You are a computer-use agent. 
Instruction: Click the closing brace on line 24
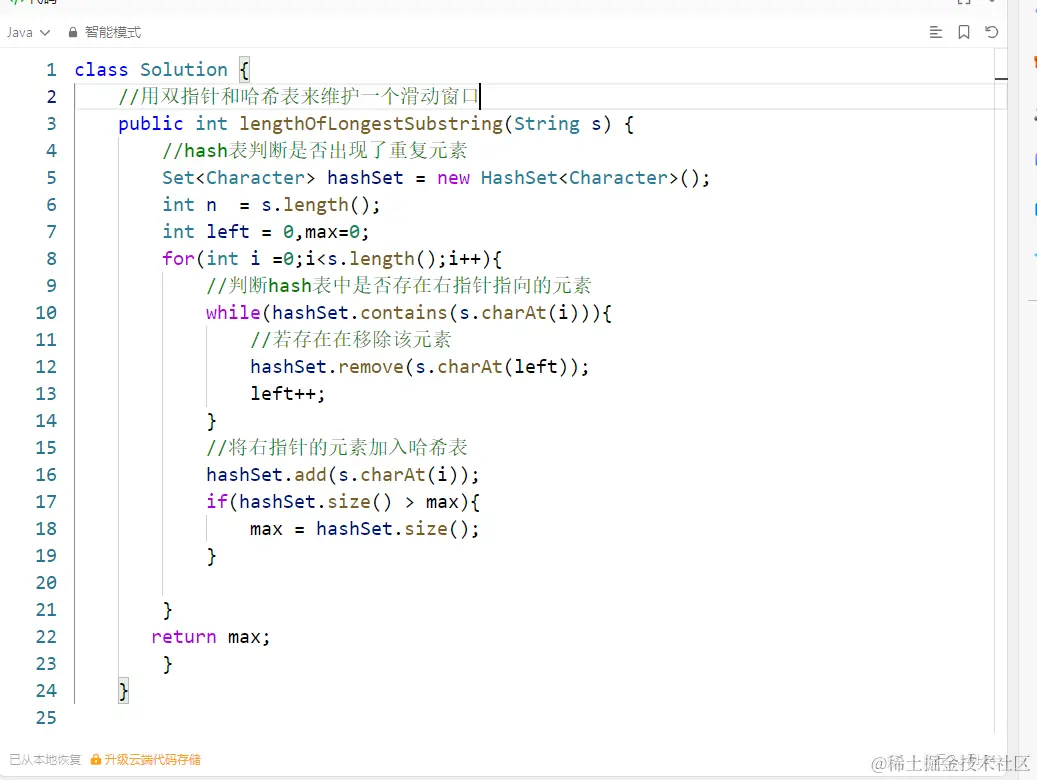[123, 691]
